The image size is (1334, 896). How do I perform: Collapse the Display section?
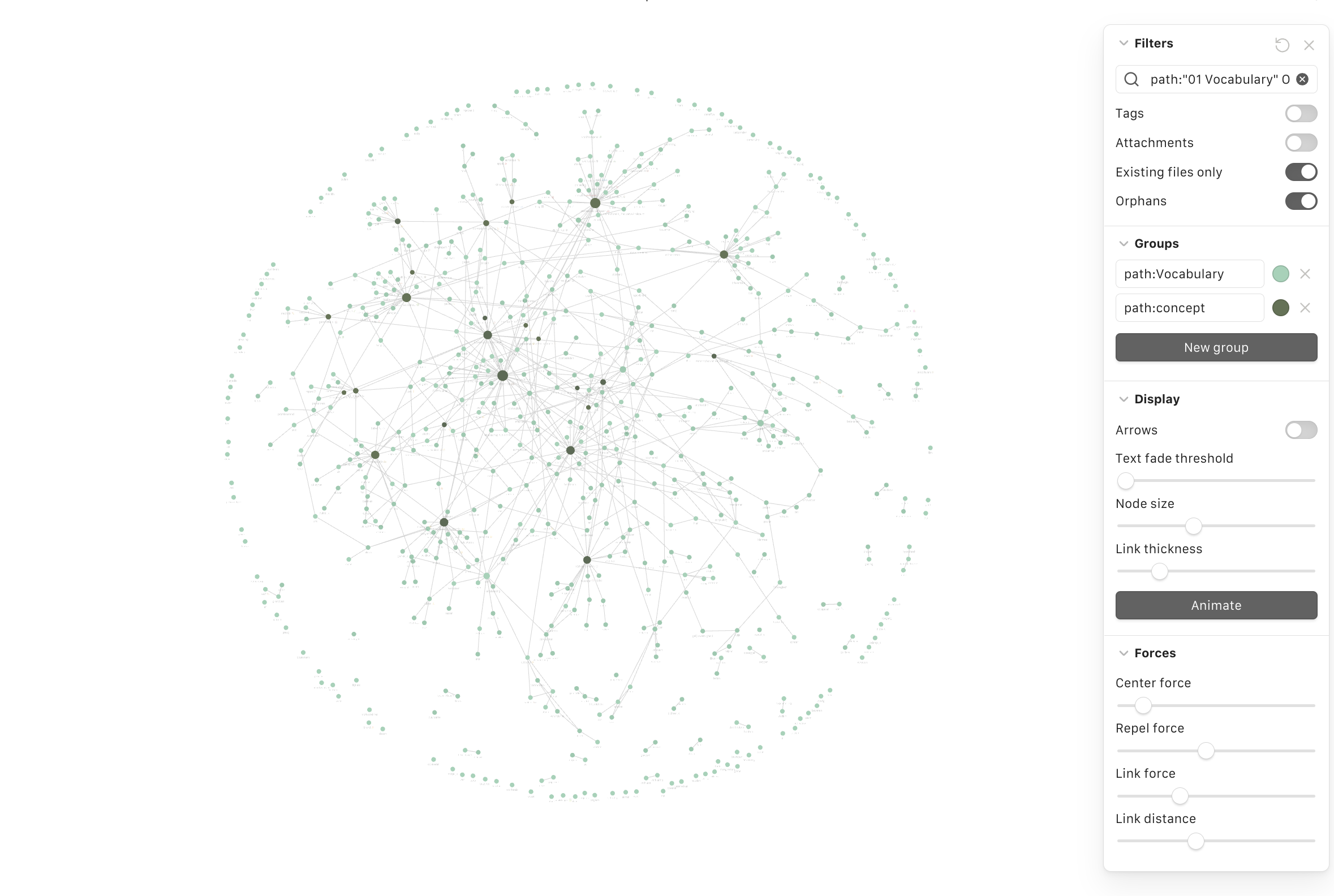pos(1124,399)
